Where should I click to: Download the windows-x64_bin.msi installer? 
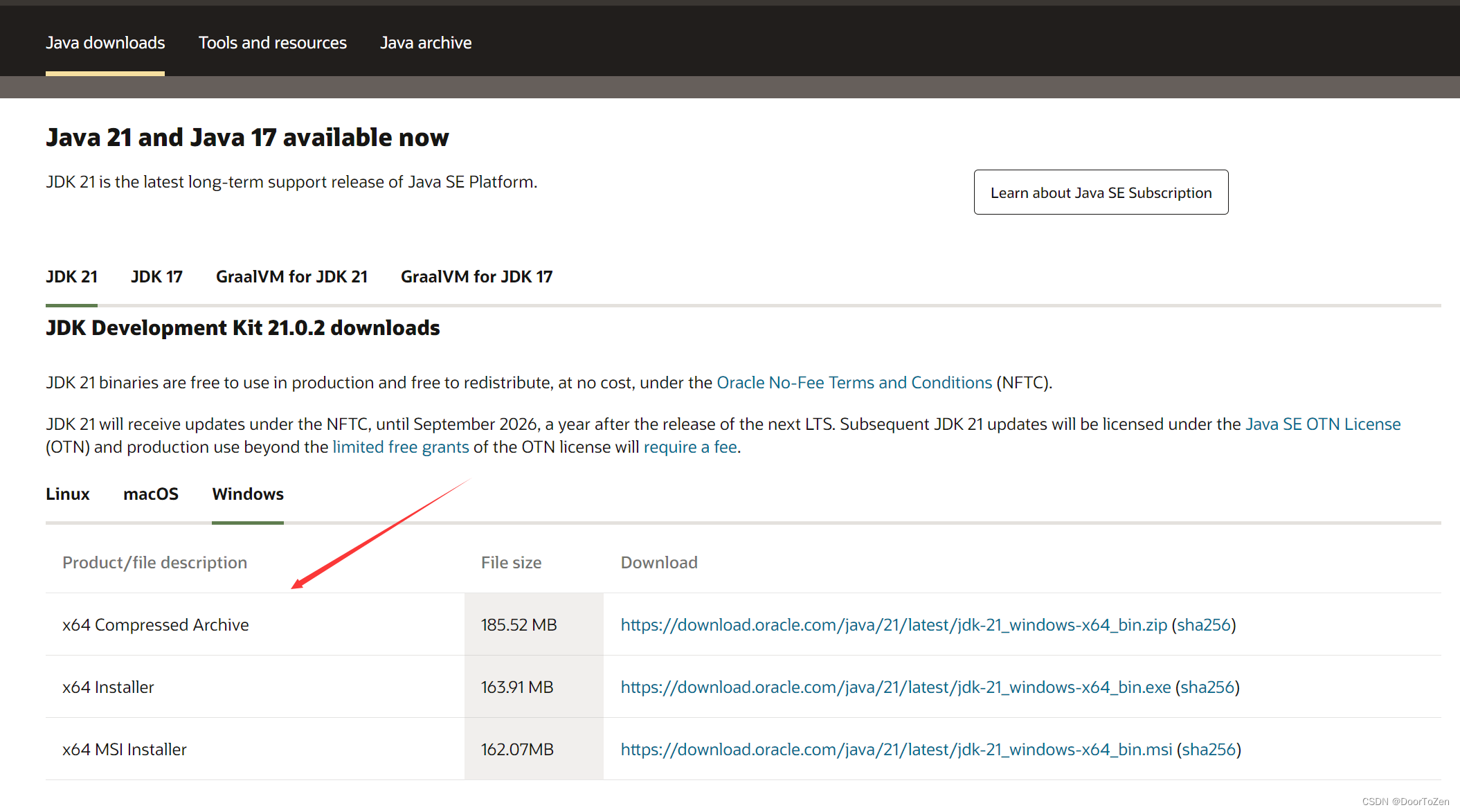click(896, 750)
